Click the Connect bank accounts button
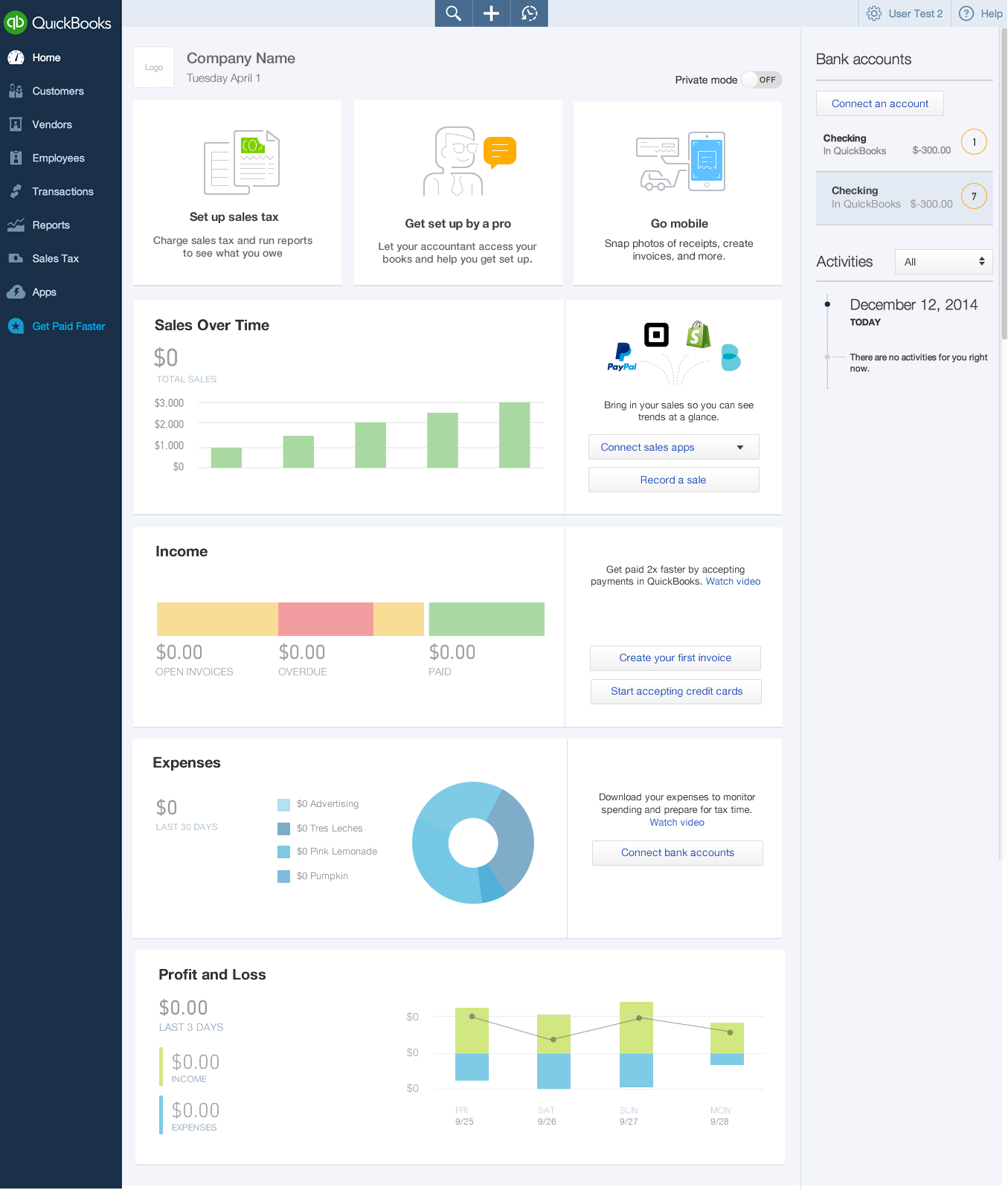This screenshot has height=1190, width=1008. coord(678,853)
